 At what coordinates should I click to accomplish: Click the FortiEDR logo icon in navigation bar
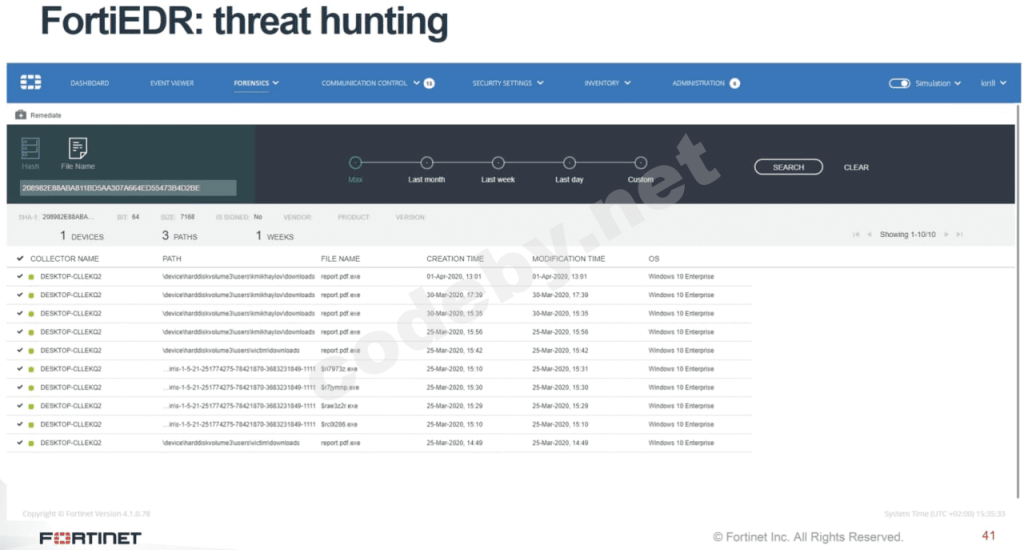(x=30, y=82)
